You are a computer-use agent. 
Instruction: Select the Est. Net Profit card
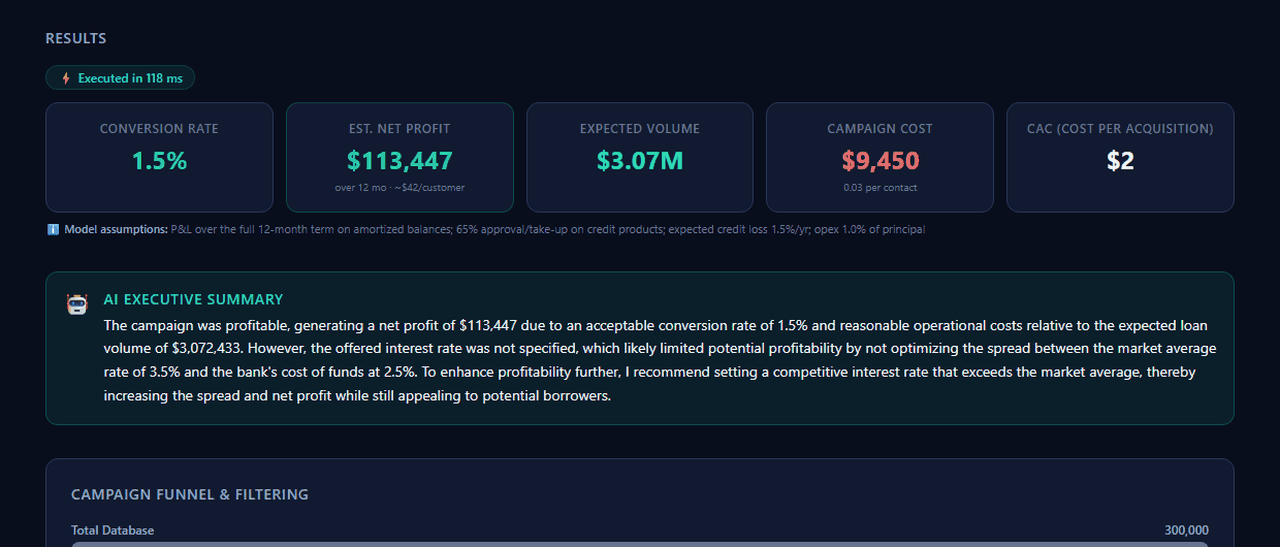(x=400, y=157)
